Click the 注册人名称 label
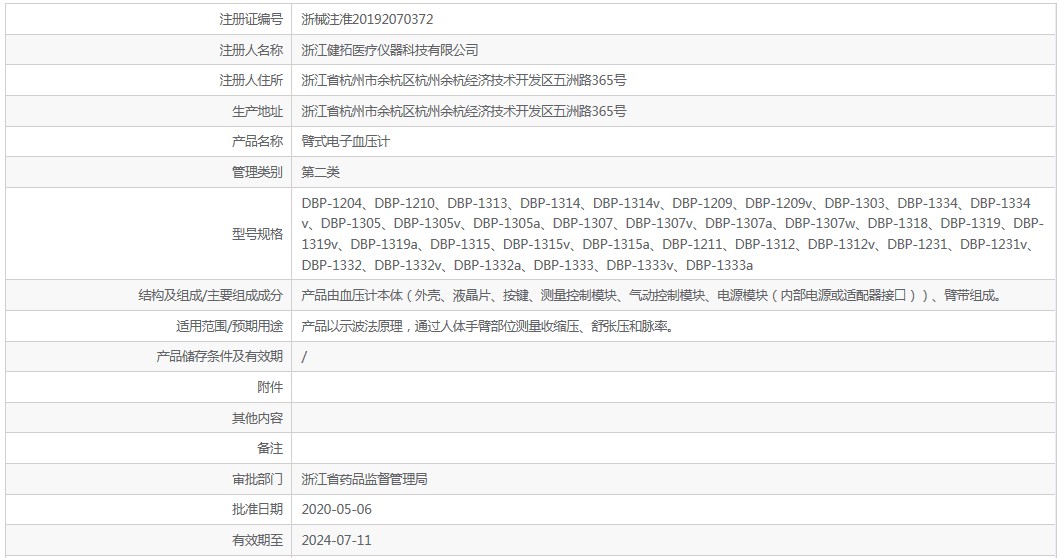1059x558 pixels. 251,50
